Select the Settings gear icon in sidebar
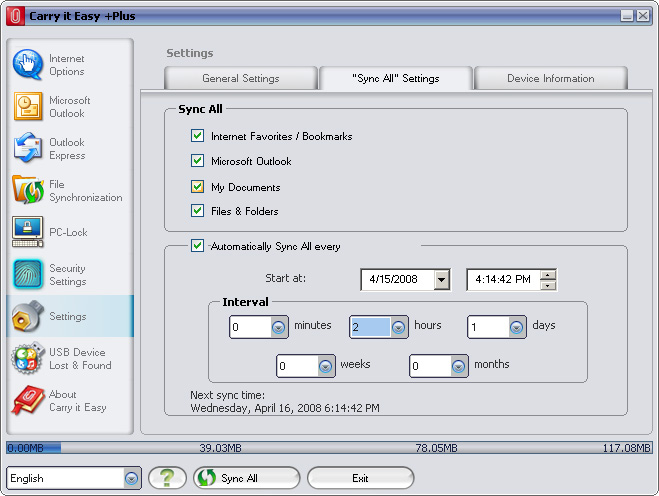This screenshot has height=496, width=659. tap(28, 316)
